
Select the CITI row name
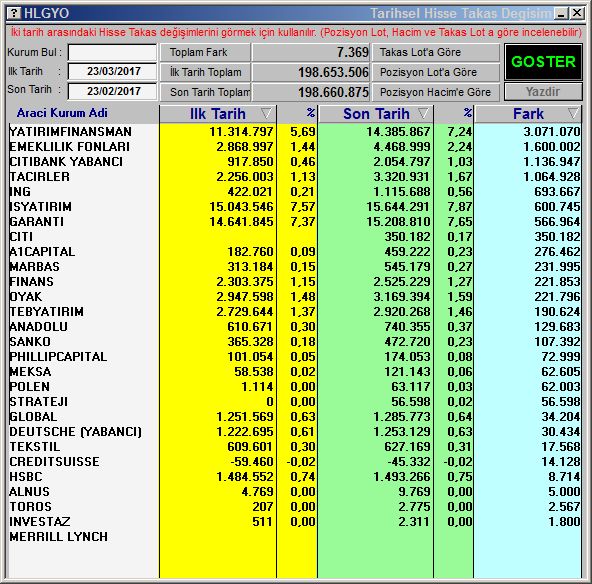click(x=21, y=237)
